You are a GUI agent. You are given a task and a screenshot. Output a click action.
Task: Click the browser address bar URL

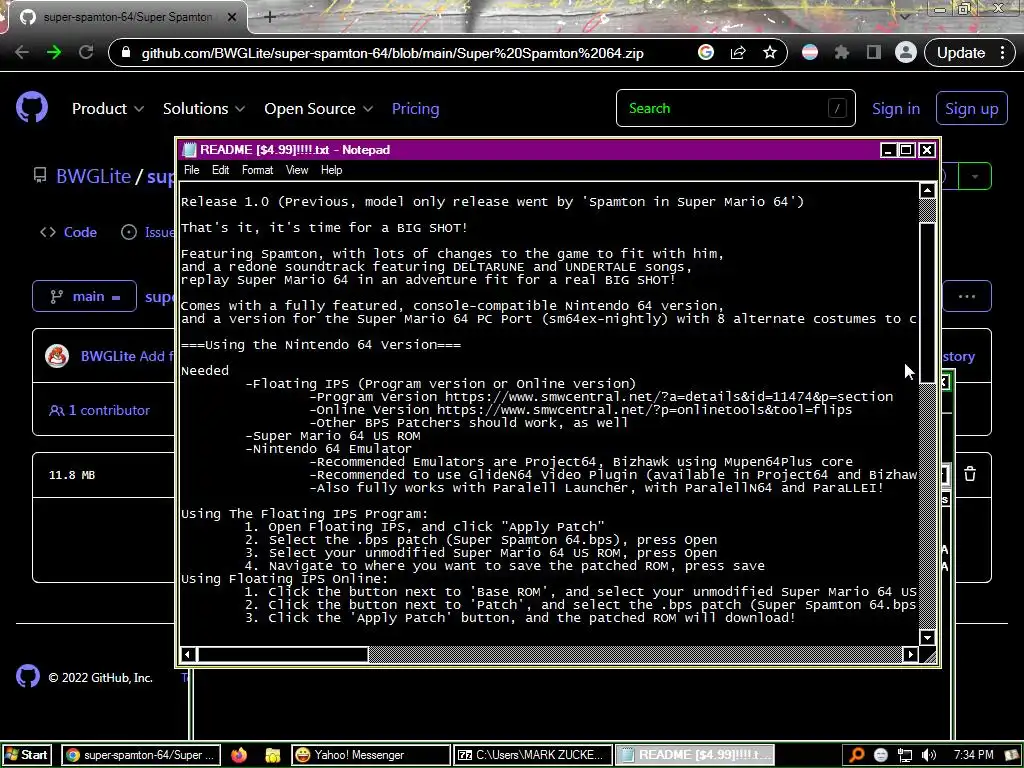(x=392, y=53)
